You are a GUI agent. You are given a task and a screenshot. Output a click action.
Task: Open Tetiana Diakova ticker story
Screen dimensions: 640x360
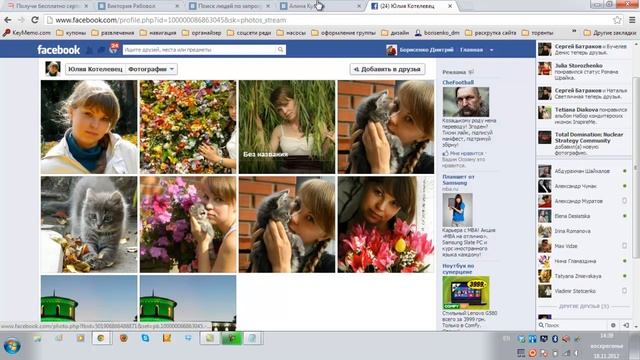[584, 116]
